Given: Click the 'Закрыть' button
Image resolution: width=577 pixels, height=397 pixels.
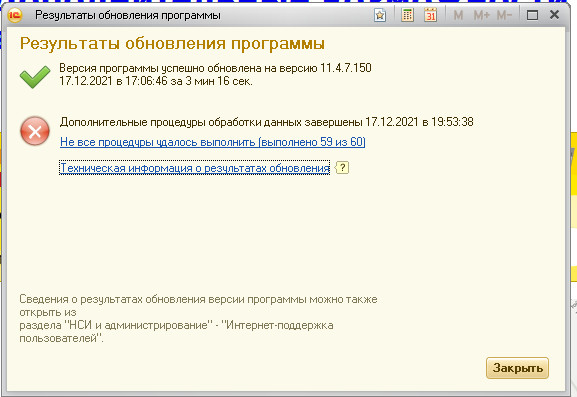Looking at the screenshot, I should tap(517, 368).
